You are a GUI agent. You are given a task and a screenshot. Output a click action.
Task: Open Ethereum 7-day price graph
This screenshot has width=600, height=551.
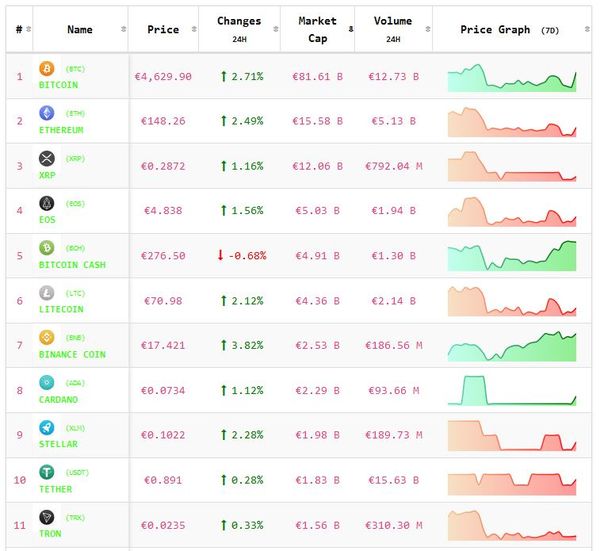(512, 122)
